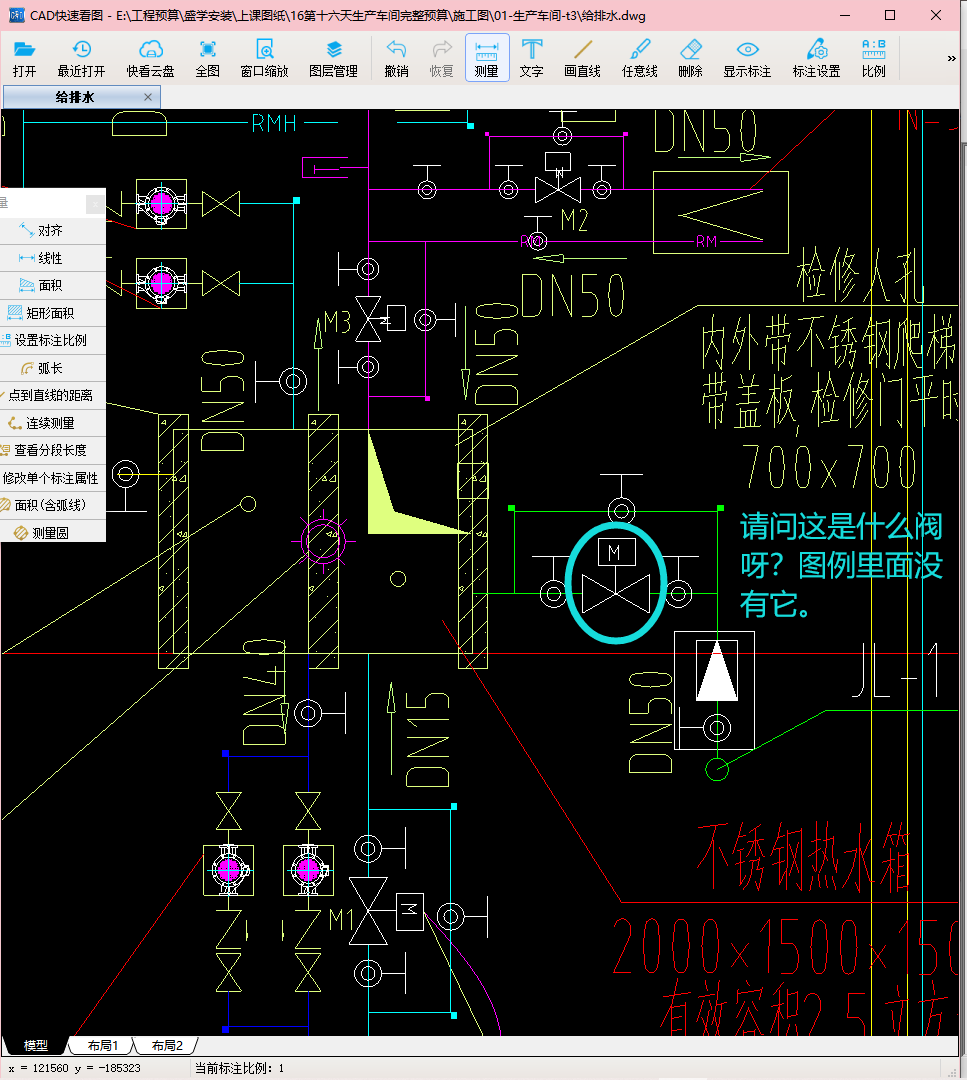Click the M3 valve label

click(x=337, y=322)
